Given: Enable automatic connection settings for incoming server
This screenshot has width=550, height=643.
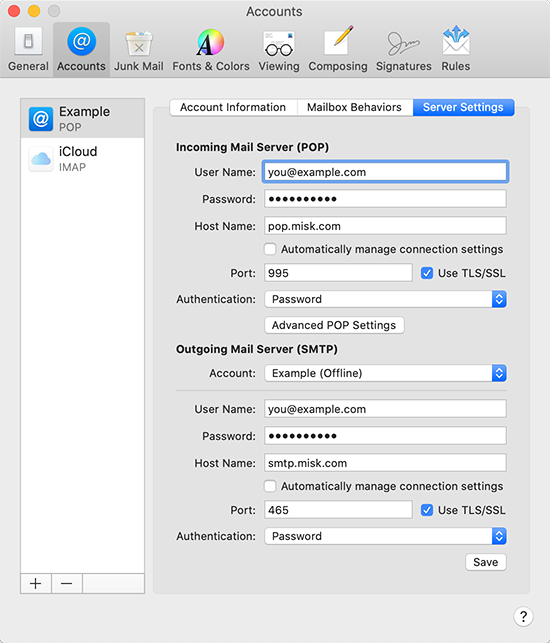Looking at the screenshot, I should (x=270, y=249).
